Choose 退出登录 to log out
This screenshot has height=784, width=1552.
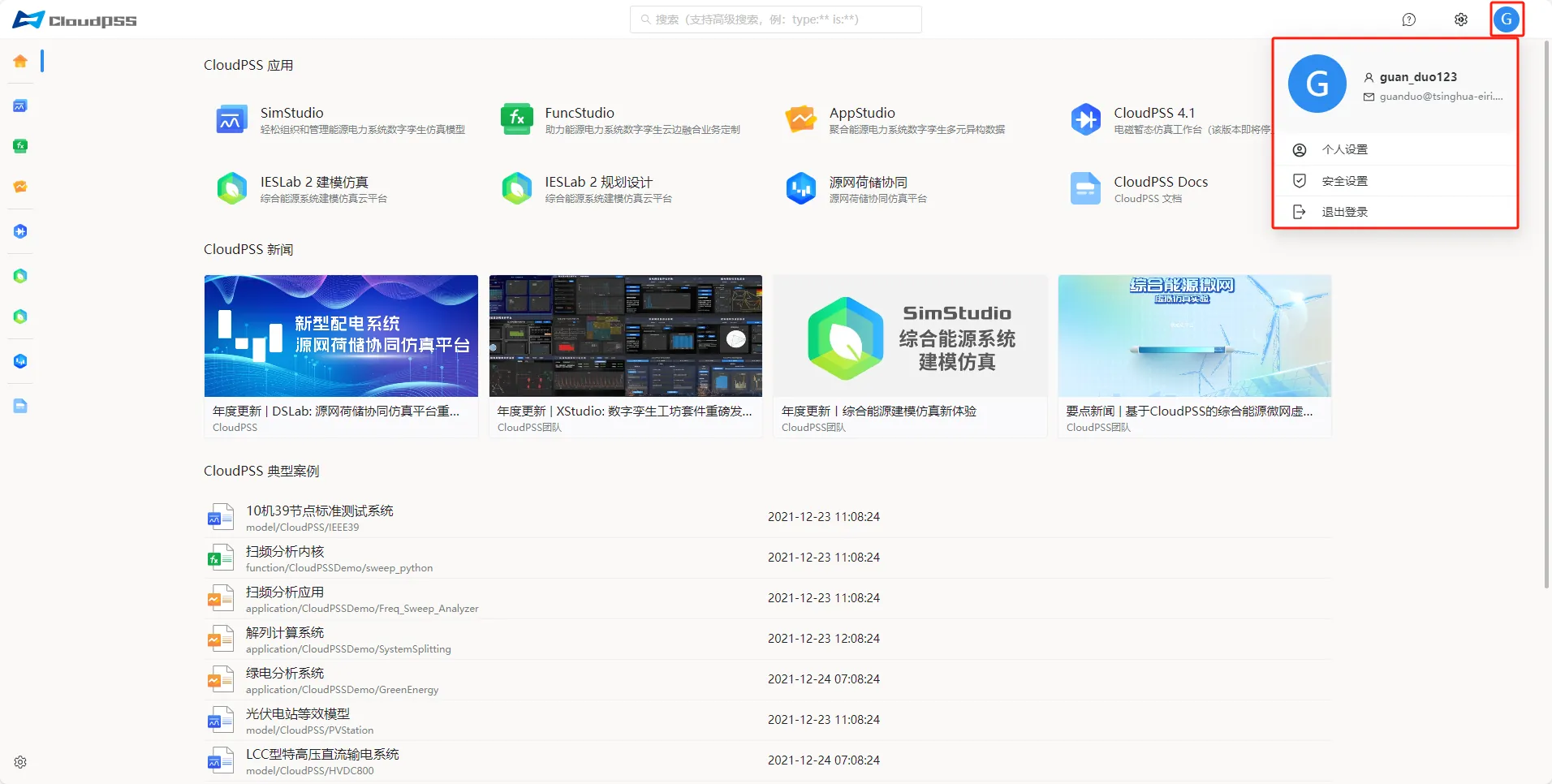(1395, 212)
